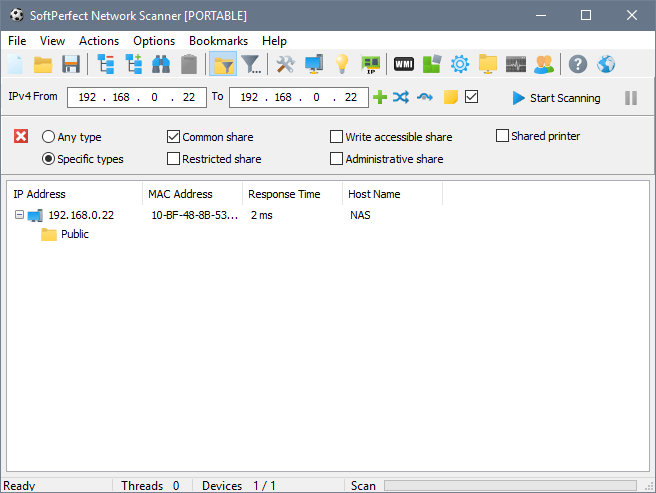Image resolution: width=656 pixels, height=493 pixels.
Task: Click the IP network card icon
Action: pos(370,64)
